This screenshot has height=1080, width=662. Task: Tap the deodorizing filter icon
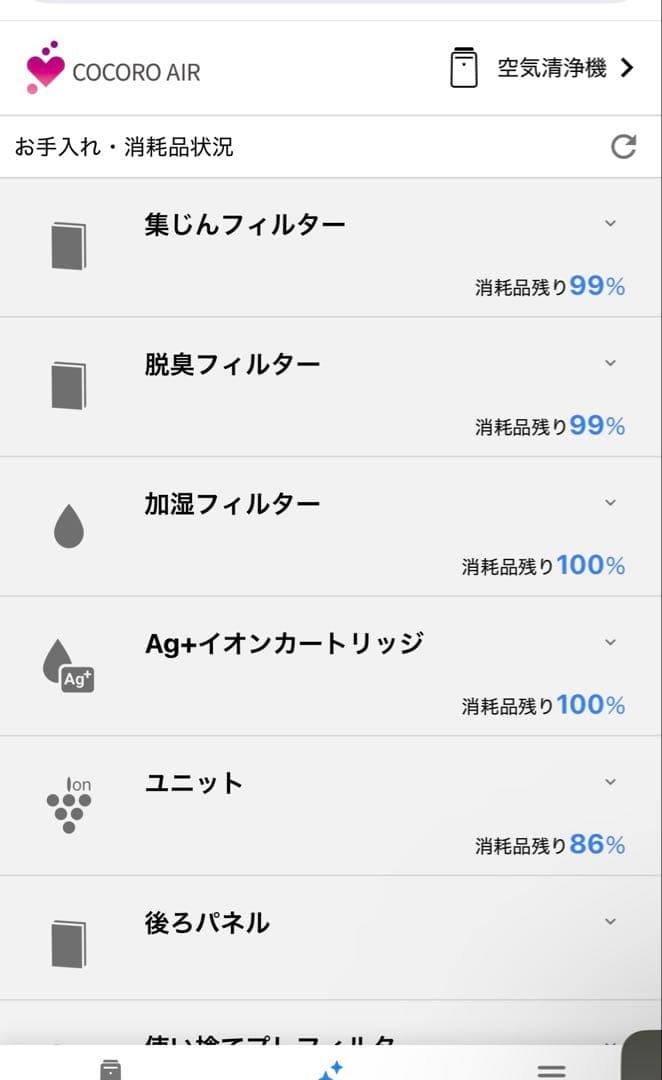[68, 386]
